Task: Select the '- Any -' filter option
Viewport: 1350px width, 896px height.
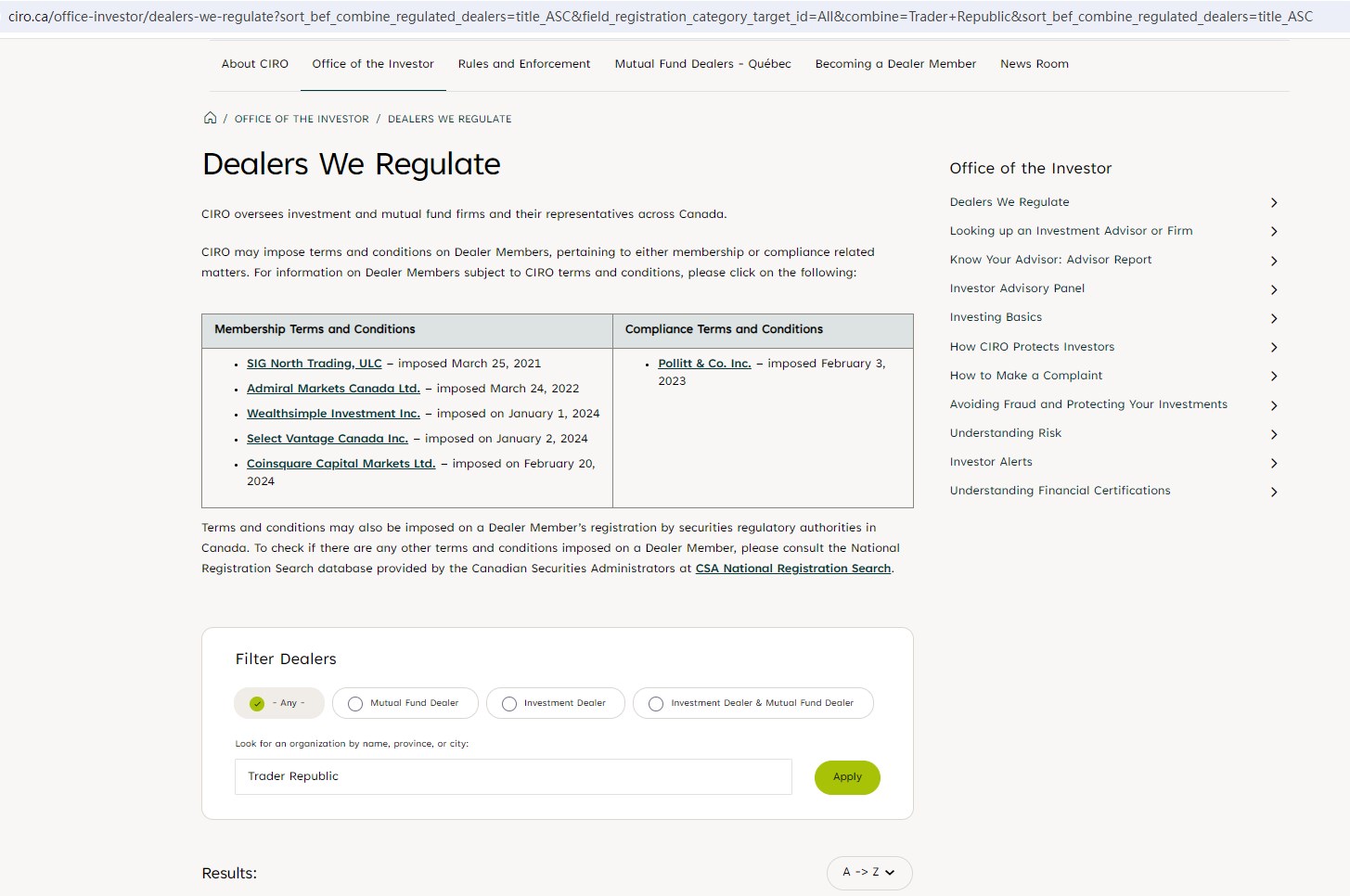Action: [278, 703]
